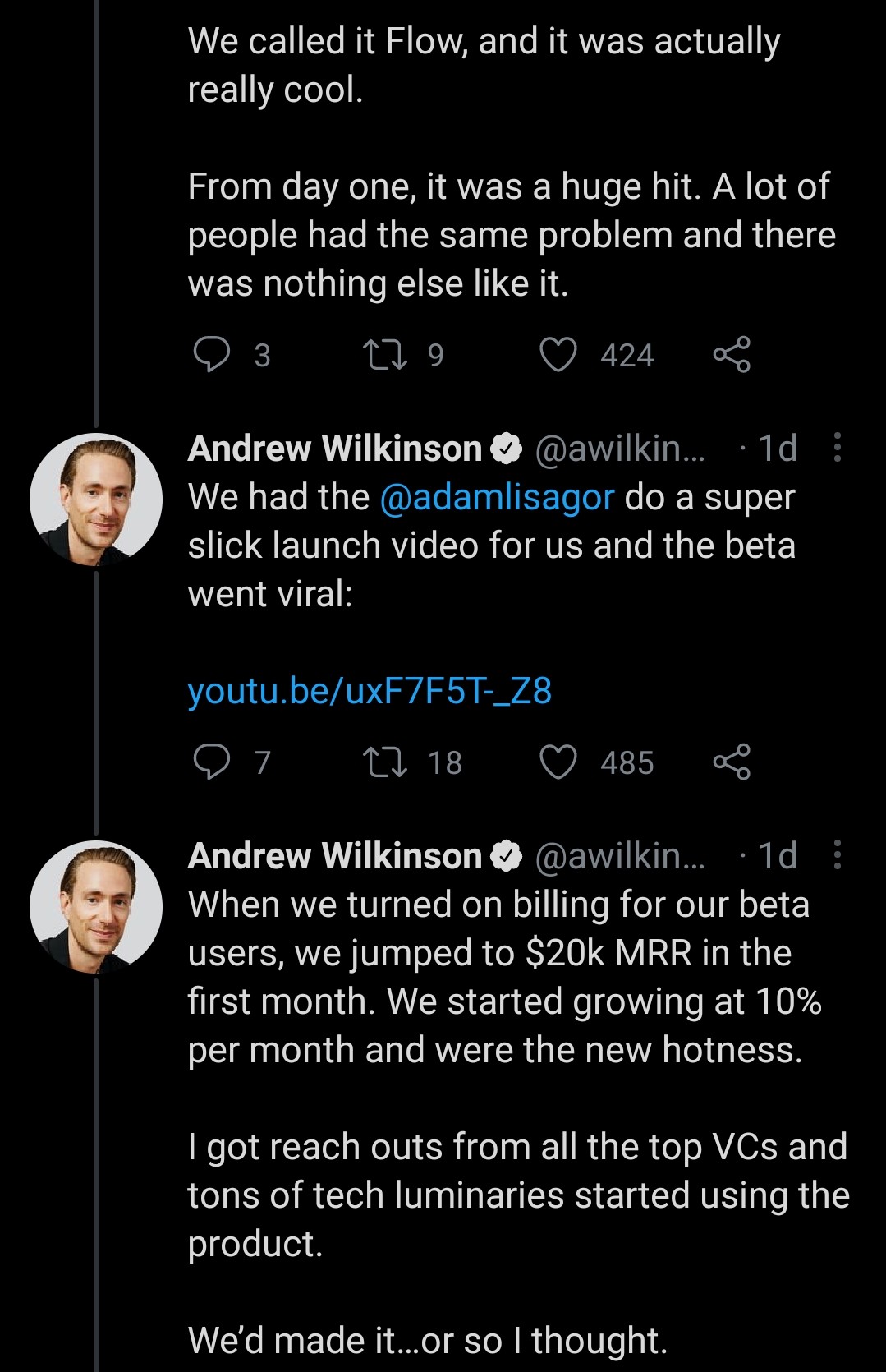Tap verified badge on launch video tweet
The image size is (886, 1372).
[507, 449]
